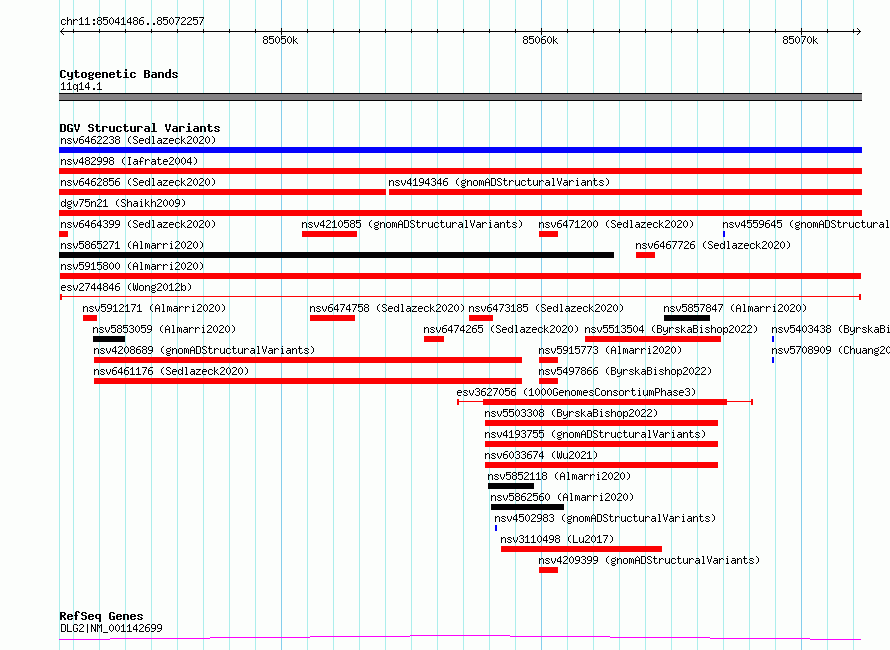Open the nsv6467726 (Sedlazeck2020) label
890x650 pixels.
pos(713,245)
